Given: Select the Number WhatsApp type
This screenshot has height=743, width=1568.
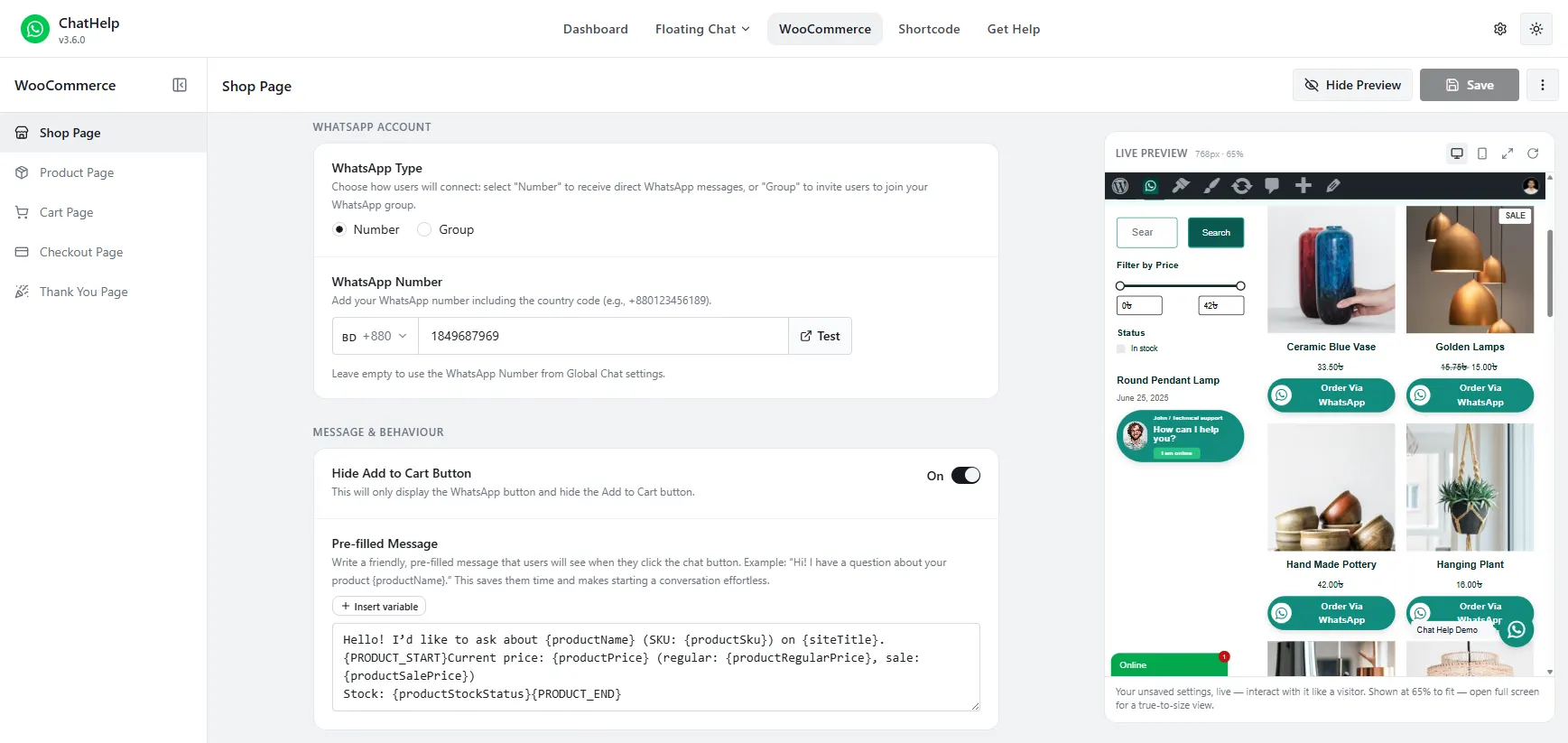Looking at the screenshot, I should [x=339, y=229].
